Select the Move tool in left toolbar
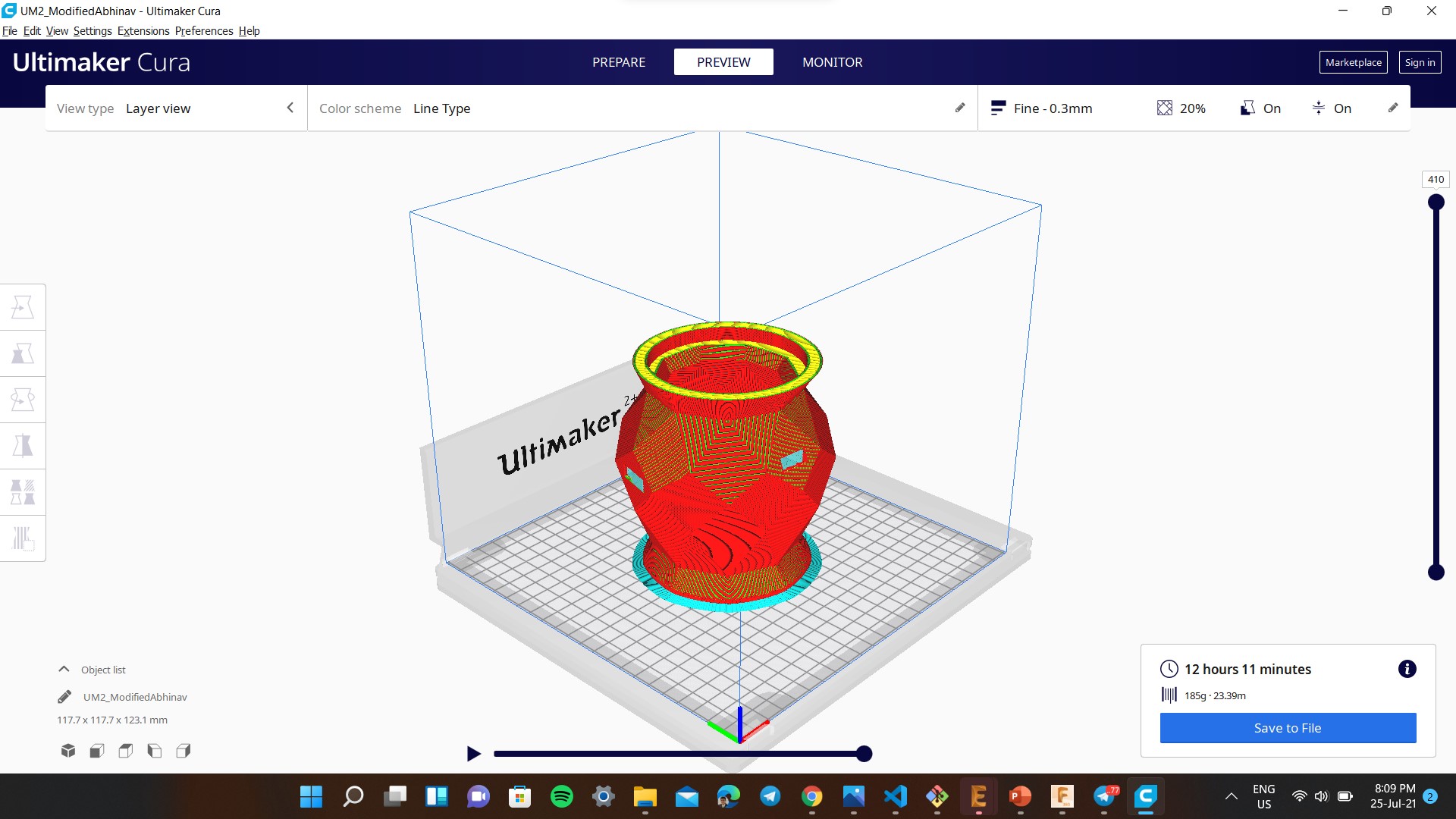This screenshot has width=1456, height=819. (x=23, y=307)
